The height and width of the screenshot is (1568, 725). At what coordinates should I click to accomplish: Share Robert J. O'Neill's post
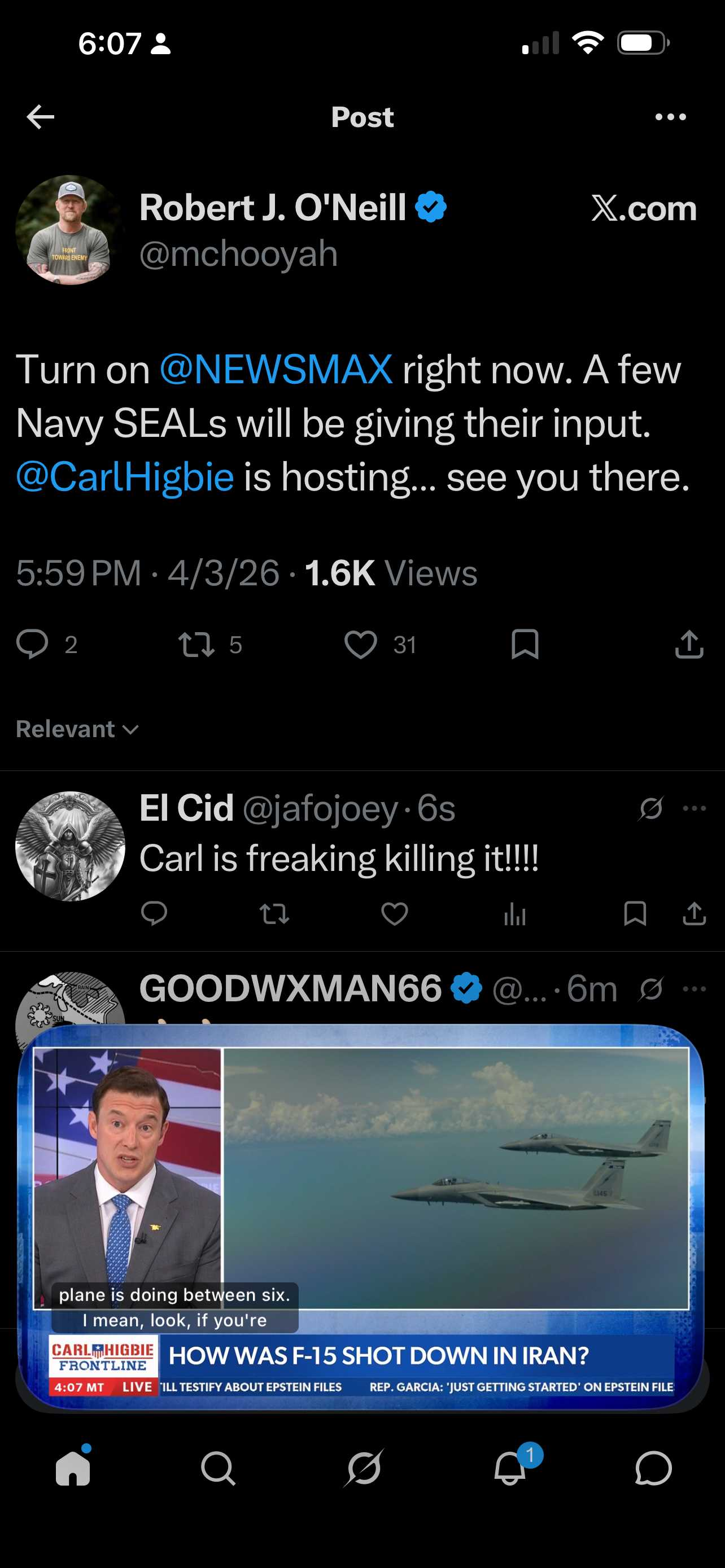coord(689,645)
